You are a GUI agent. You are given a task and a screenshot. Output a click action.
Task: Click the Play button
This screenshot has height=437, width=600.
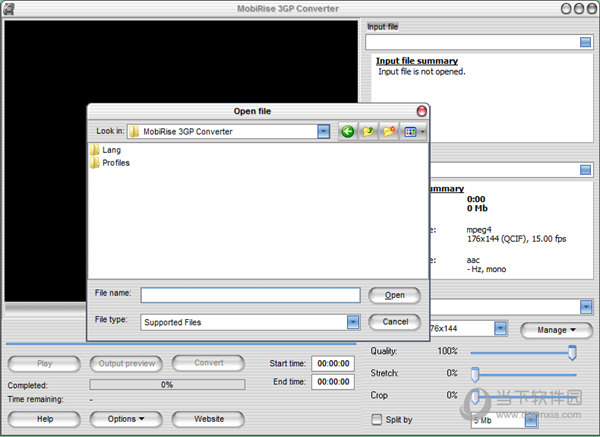44,364
